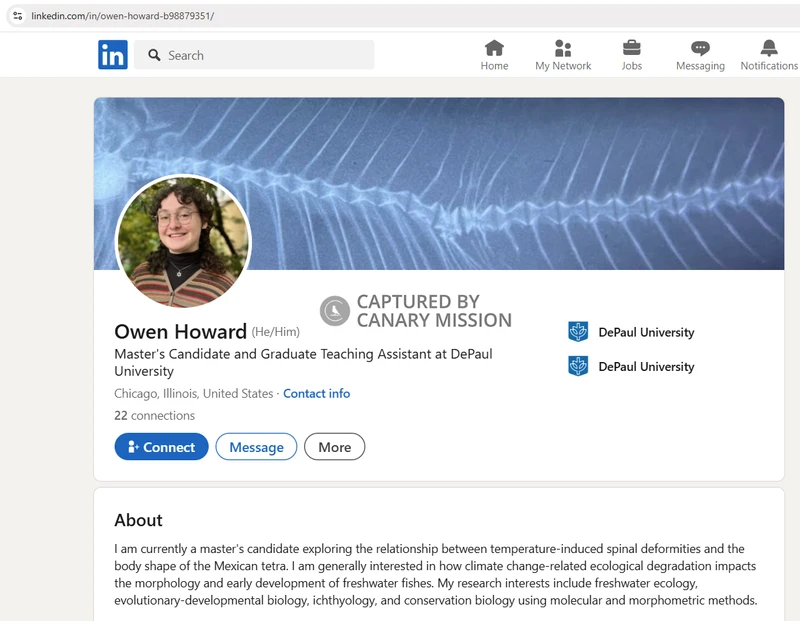Open the Jobs briefcase icon
Viewport: 800px width, 621px height.
(x=632, y=48)
